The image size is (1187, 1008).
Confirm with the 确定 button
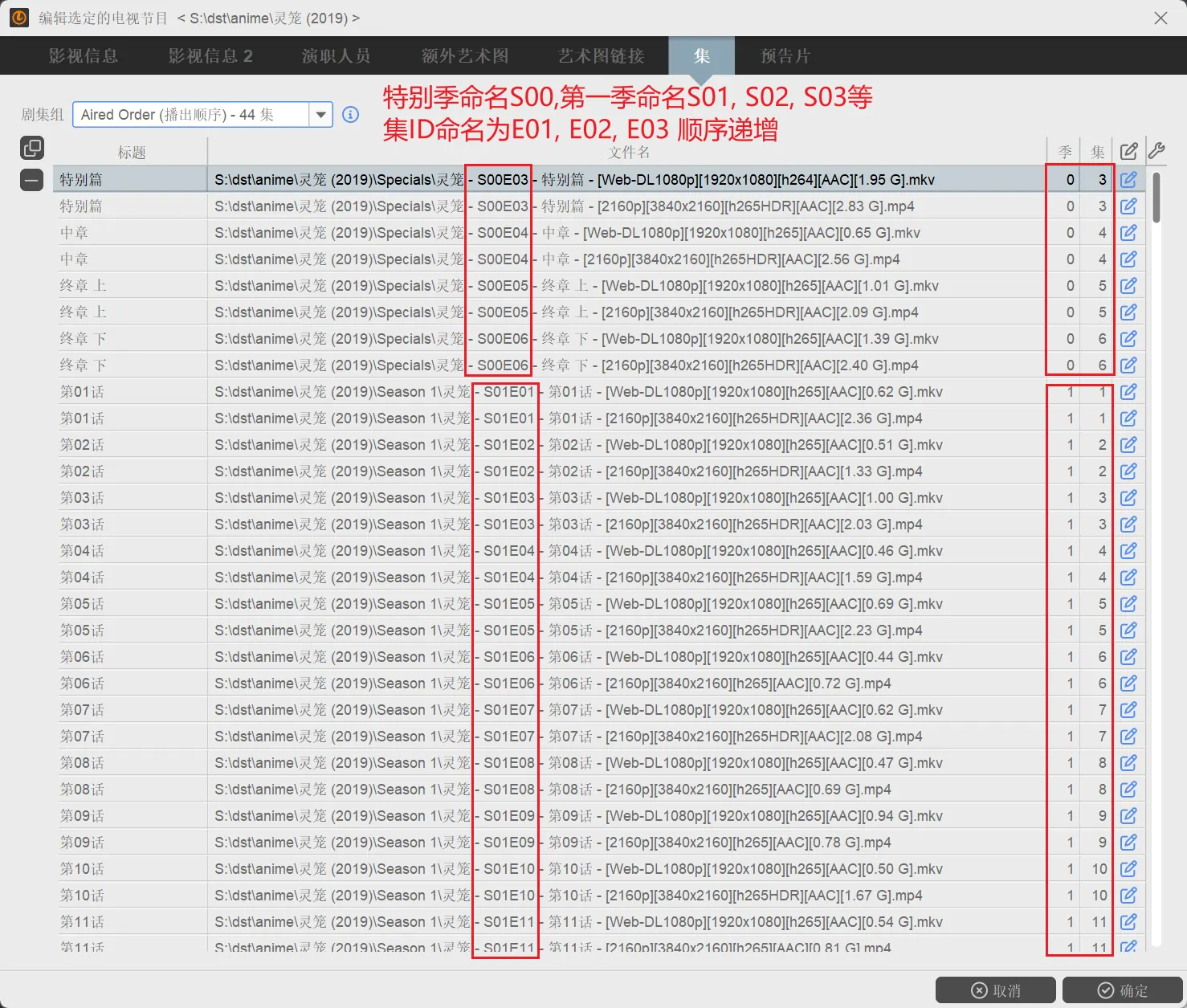point(1122,990)
